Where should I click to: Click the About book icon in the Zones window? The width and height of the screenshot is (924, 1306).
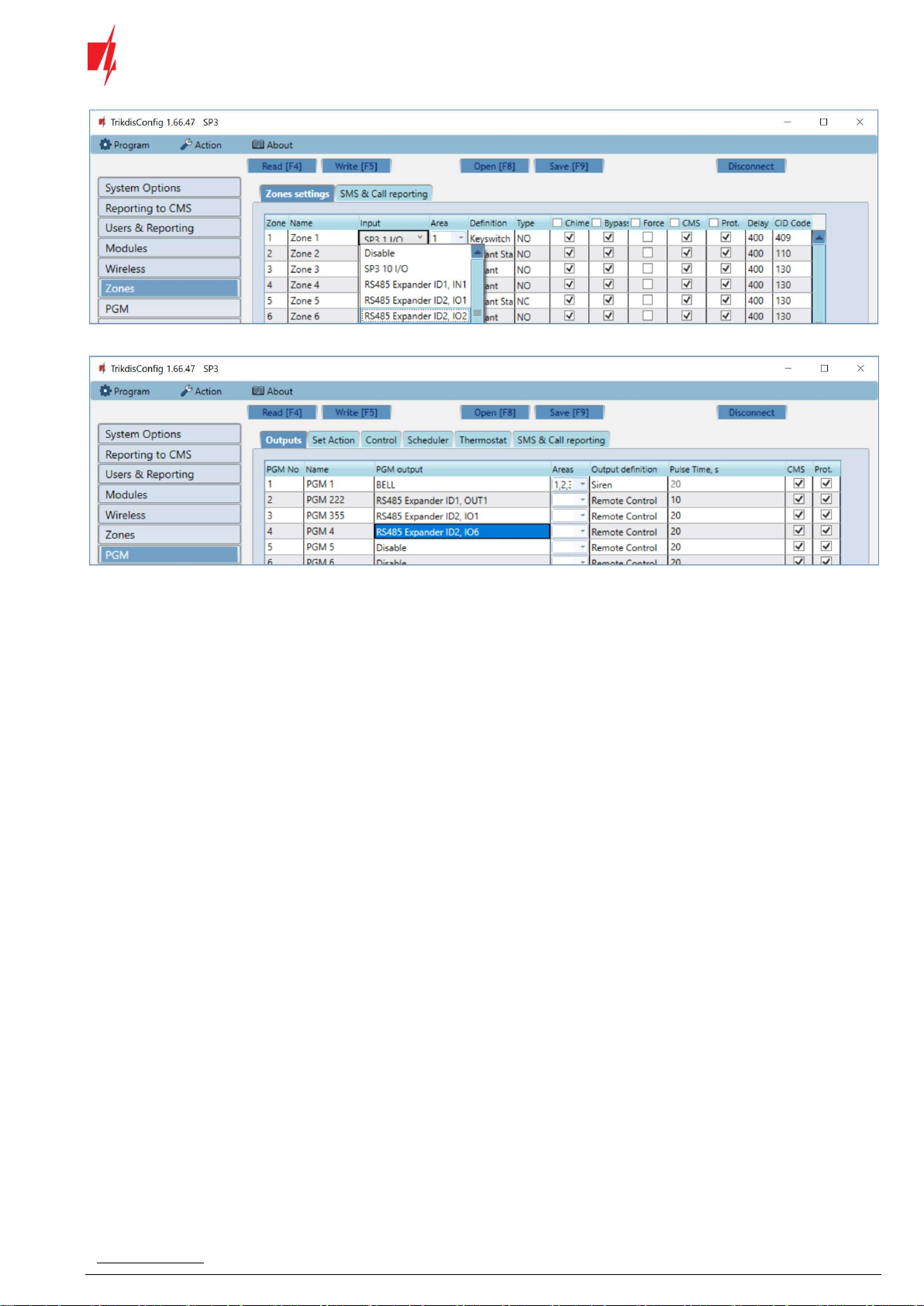coord(258,145)
